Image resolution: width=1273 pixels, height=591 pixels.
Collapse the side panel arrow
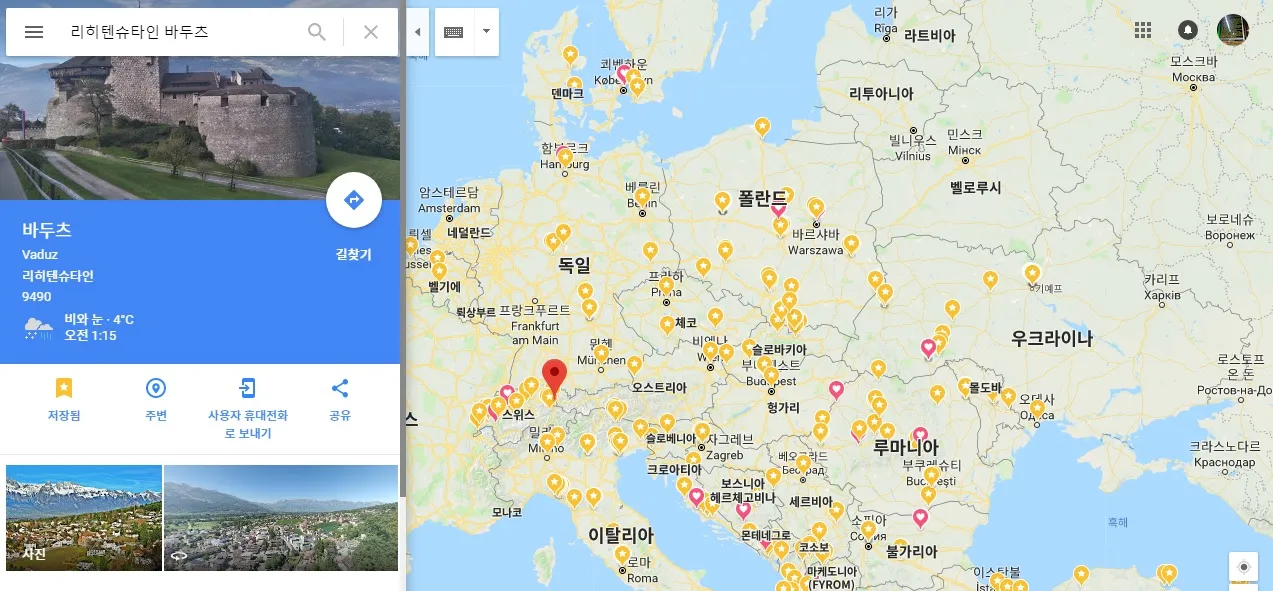click(x=418, y=32)
